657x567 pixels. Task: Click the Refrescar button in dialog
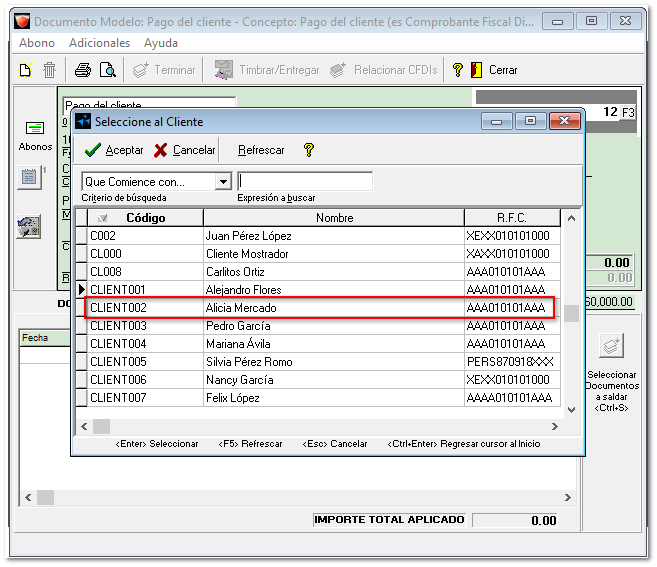261,150
